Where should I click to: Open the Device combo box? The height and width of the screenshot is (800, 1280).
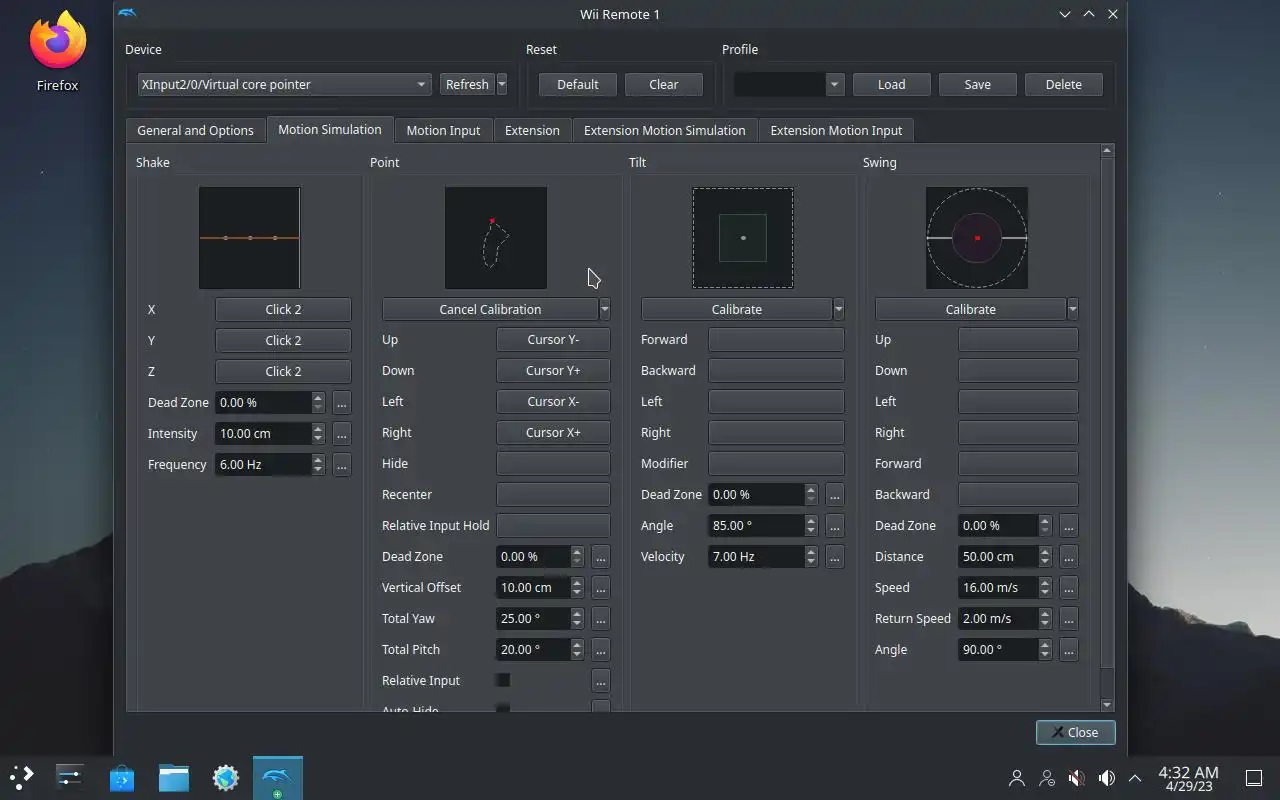coord(284,84)
